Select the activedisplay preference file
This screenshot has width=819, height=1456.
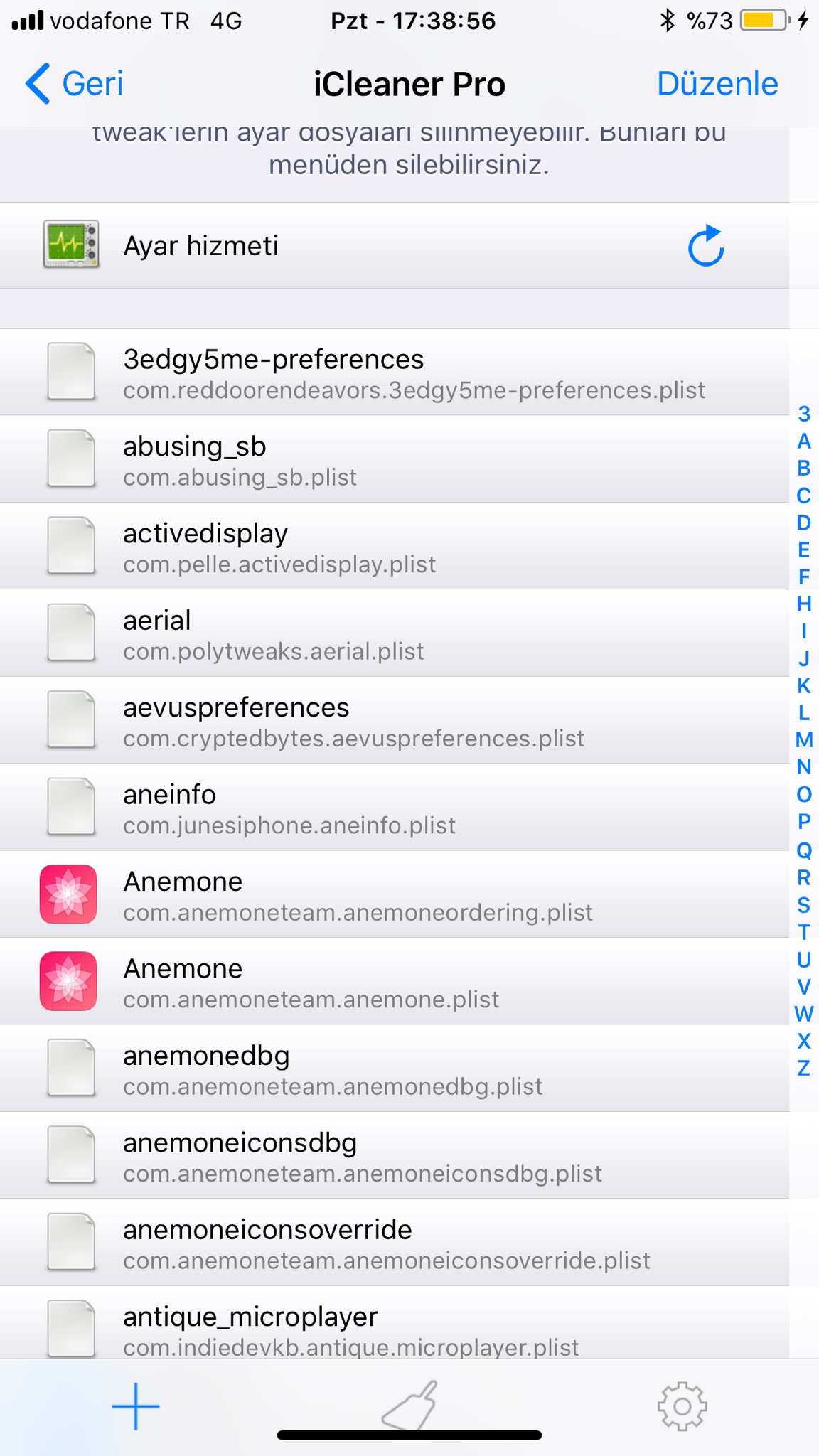coord(412,547)
